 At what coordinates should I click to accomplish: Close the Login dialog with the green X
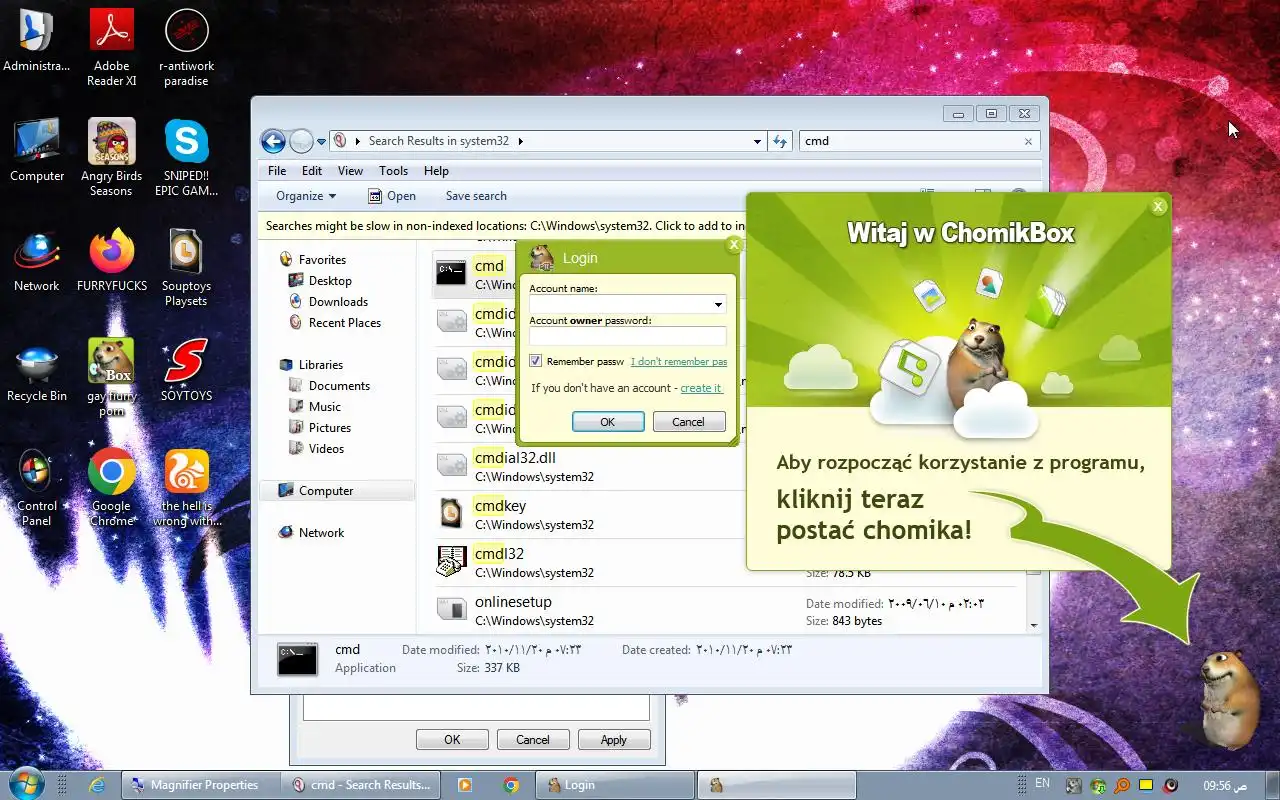point(734,244)
